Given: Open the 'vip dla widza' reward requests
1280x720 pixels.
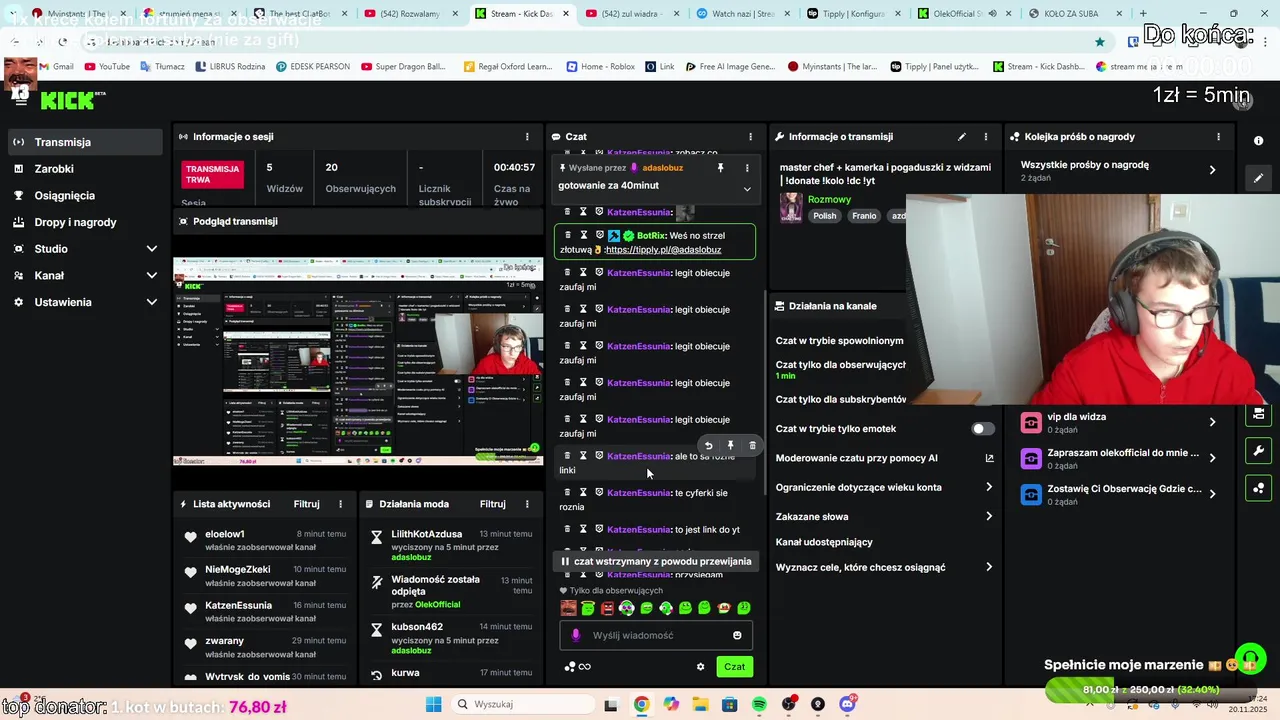Looking at the screenshot, I should click(x=1120, y=422).
